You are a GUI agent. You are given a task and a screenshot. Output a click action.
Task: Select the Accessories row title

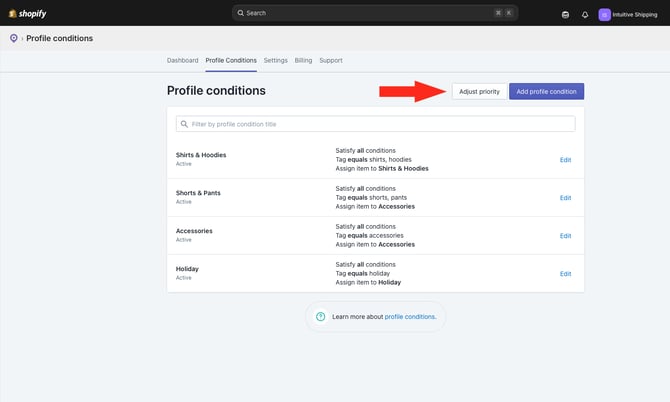(194, 231)
